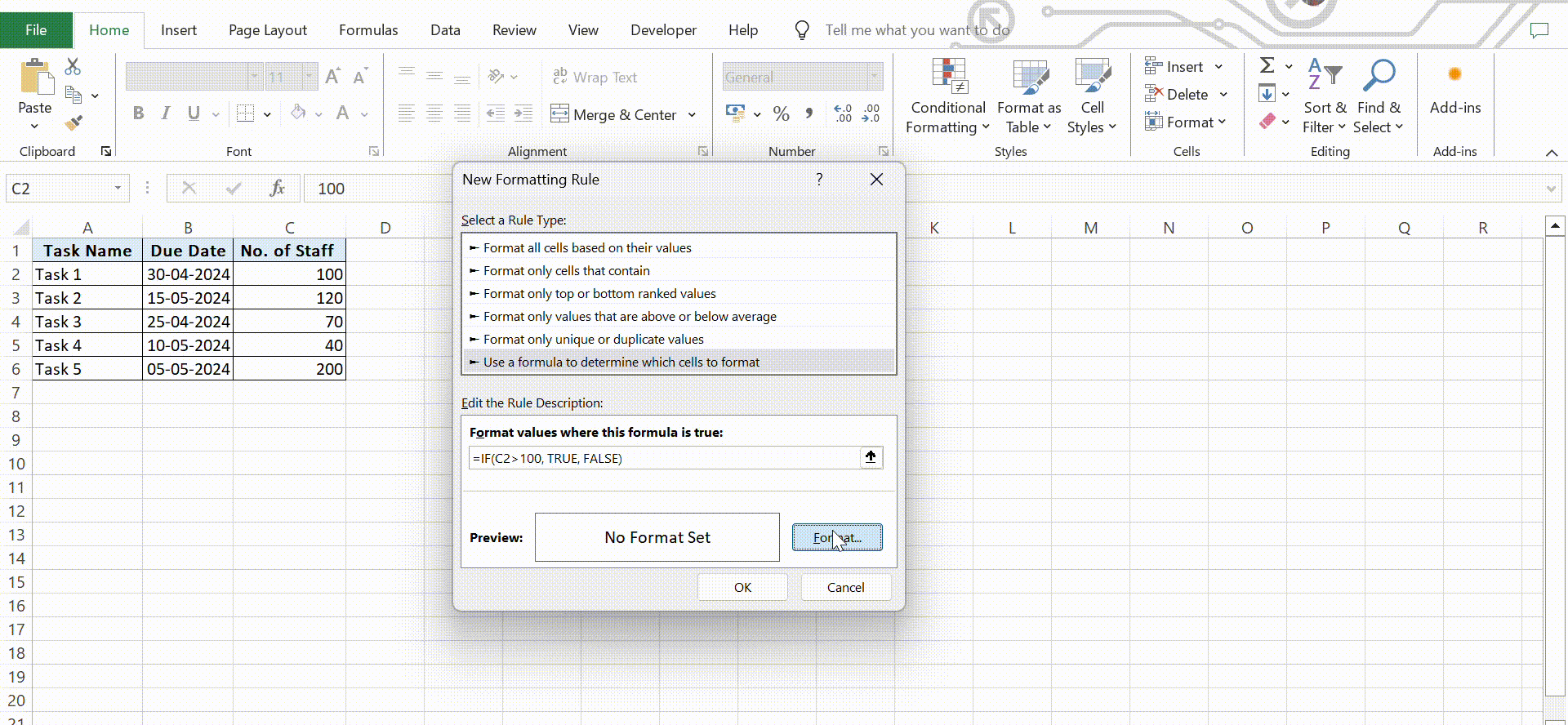Toggle right text alignment icon
1568x725 pixels.
click(462, 113)
